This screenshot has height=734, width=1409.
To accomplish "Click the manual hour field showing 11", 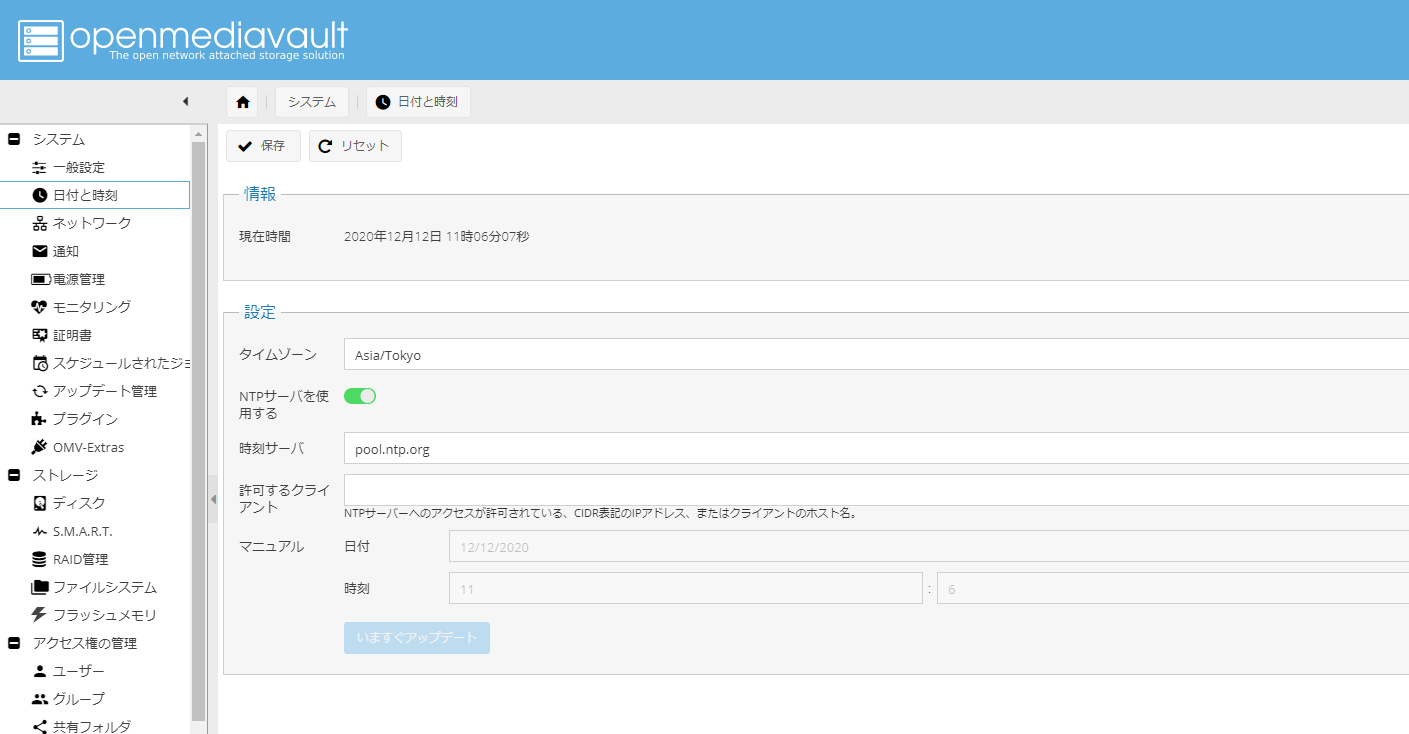I will tap(685, 589).
